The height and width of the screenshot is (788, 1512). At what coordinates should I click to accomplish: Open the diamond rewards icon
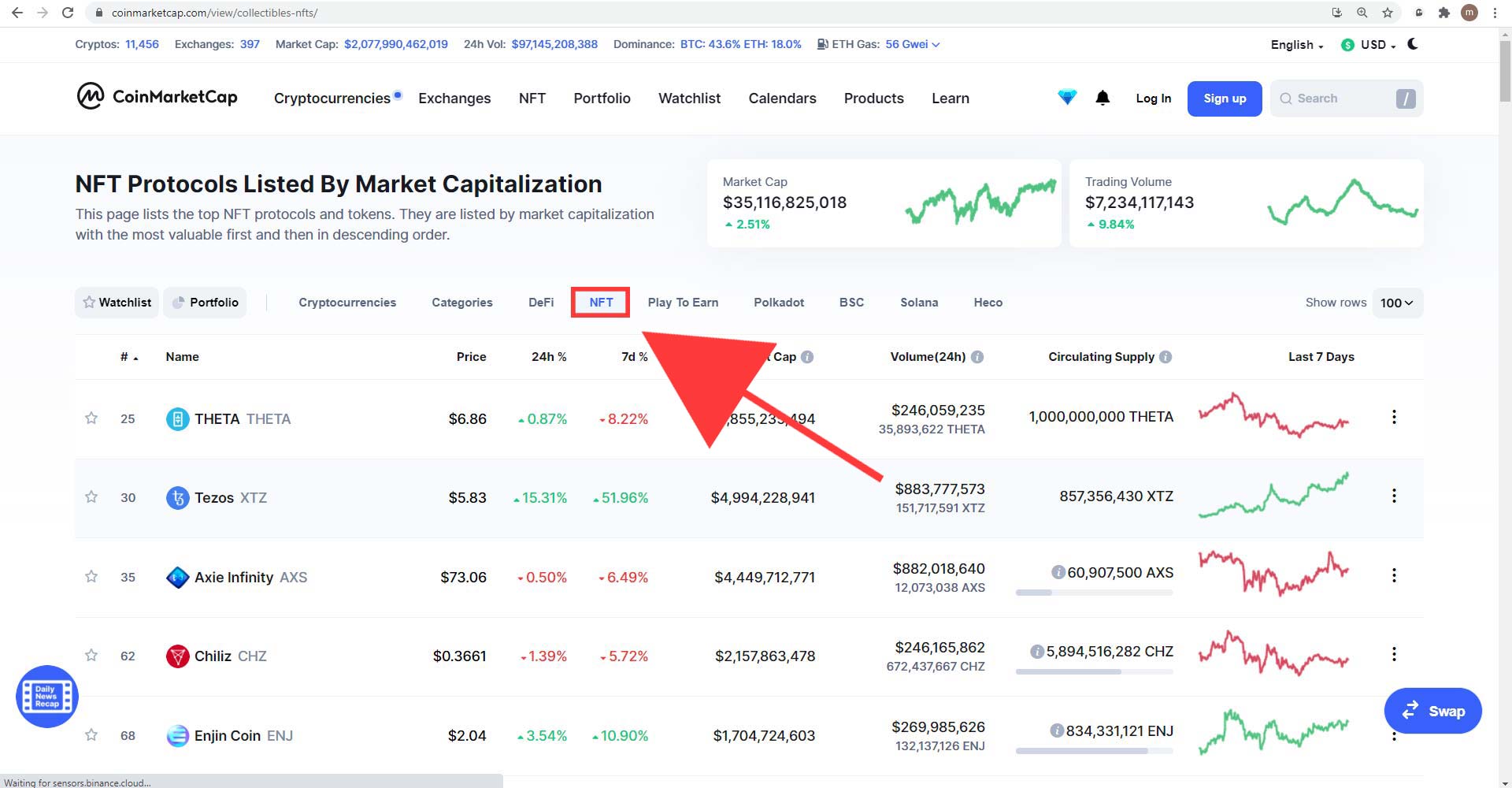click(x=1067, y=98)
